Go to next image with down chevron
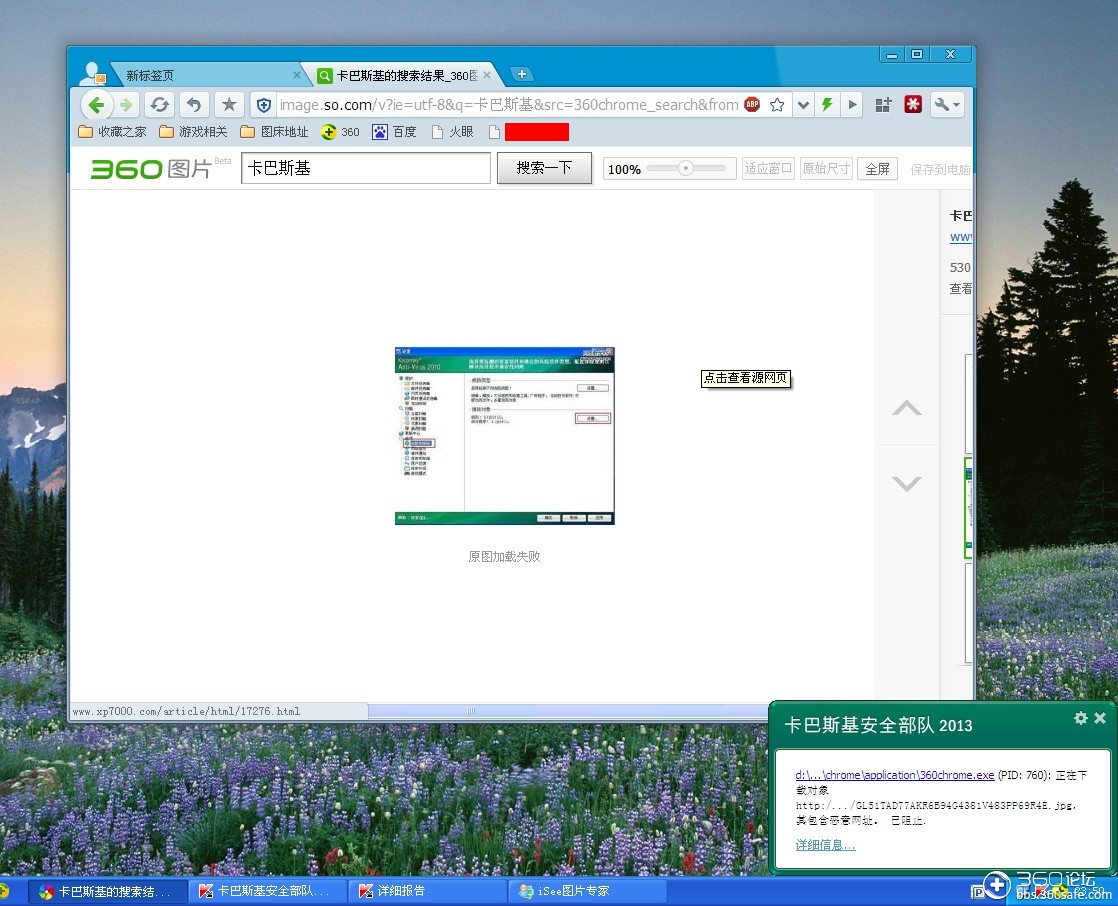1118x906 pixels. tap(907, 483)
